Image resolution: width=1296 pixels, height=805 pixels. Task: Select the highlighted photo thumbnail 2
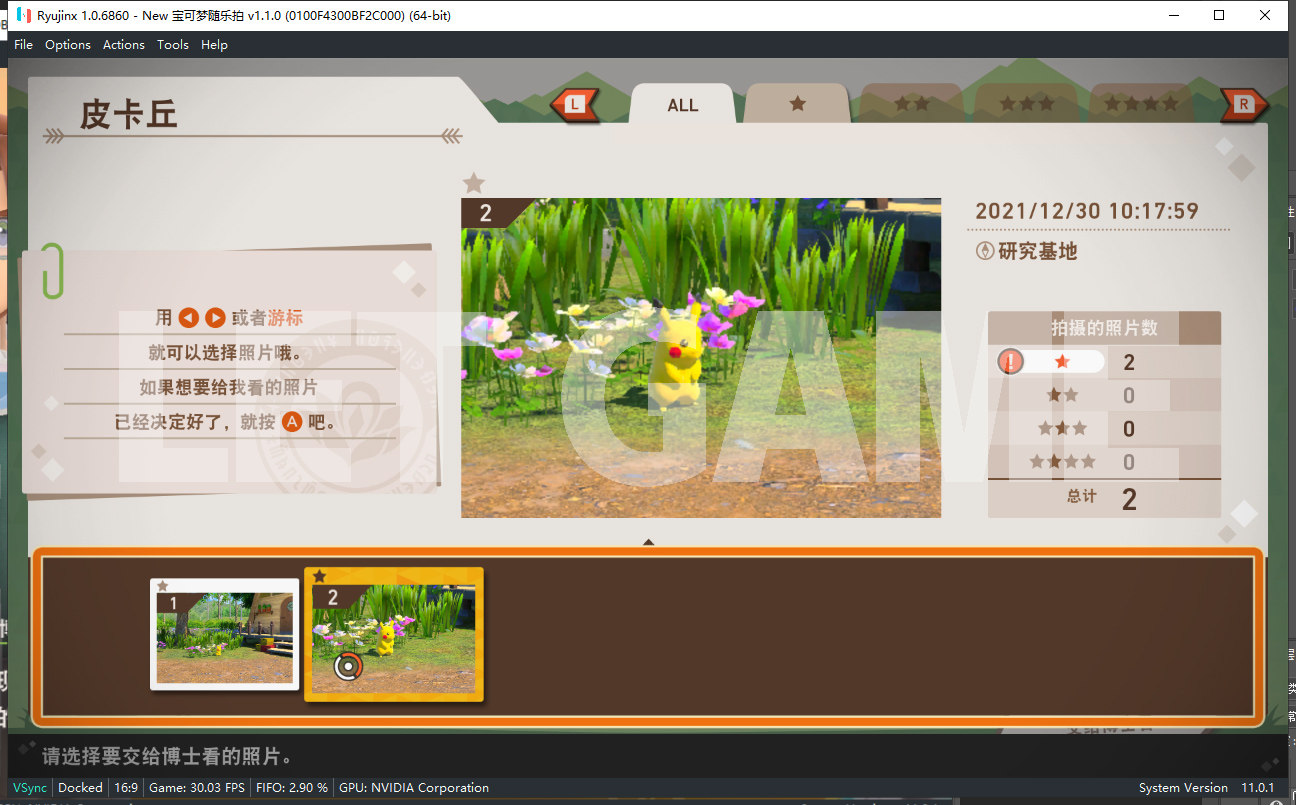394,634
